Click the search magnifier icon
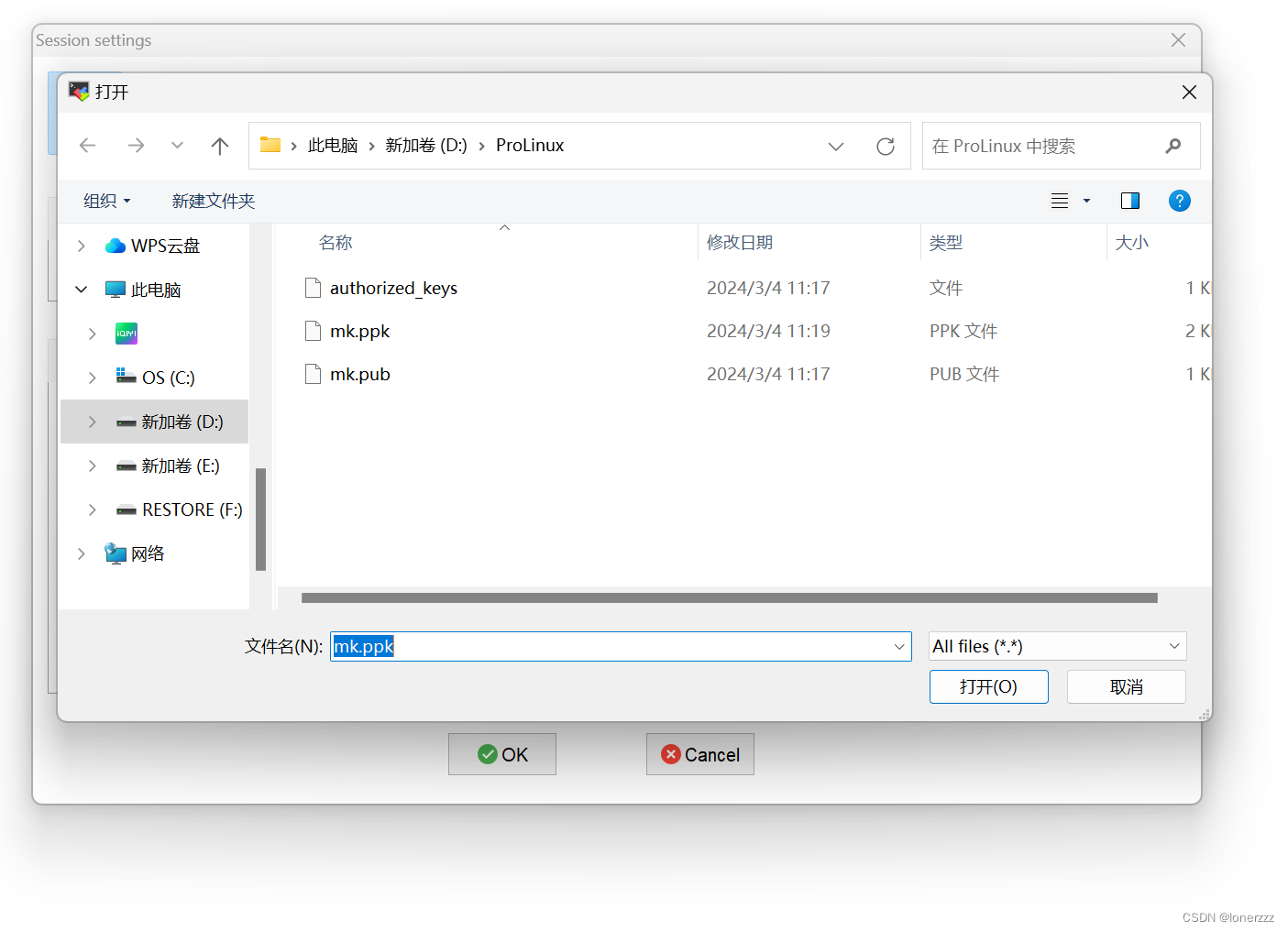This screenshot has width=1288, height=931. pyautogui.click(x=1174, y=145)
